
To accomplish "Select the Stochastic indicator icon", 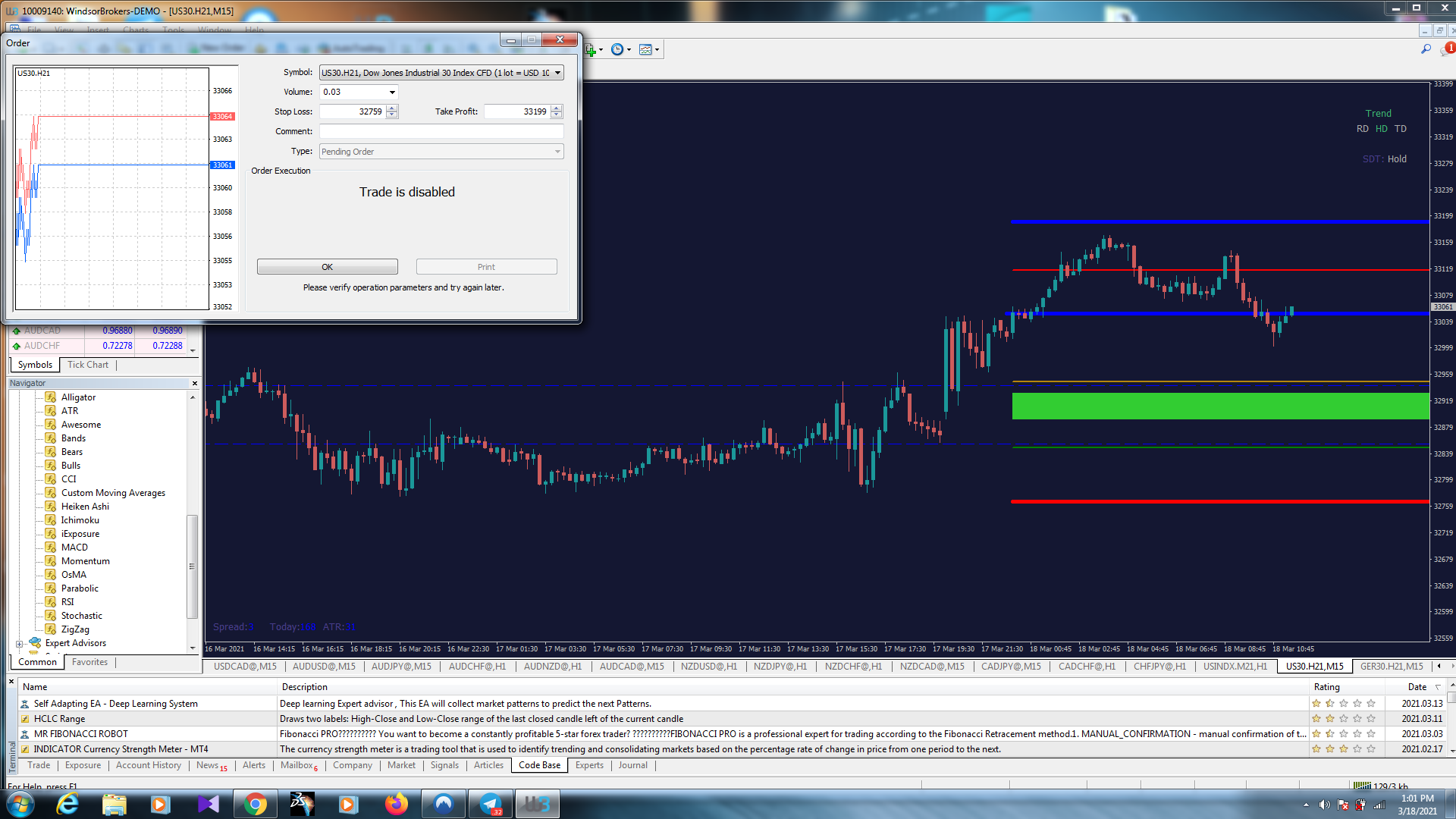I will tap(51, 616).
